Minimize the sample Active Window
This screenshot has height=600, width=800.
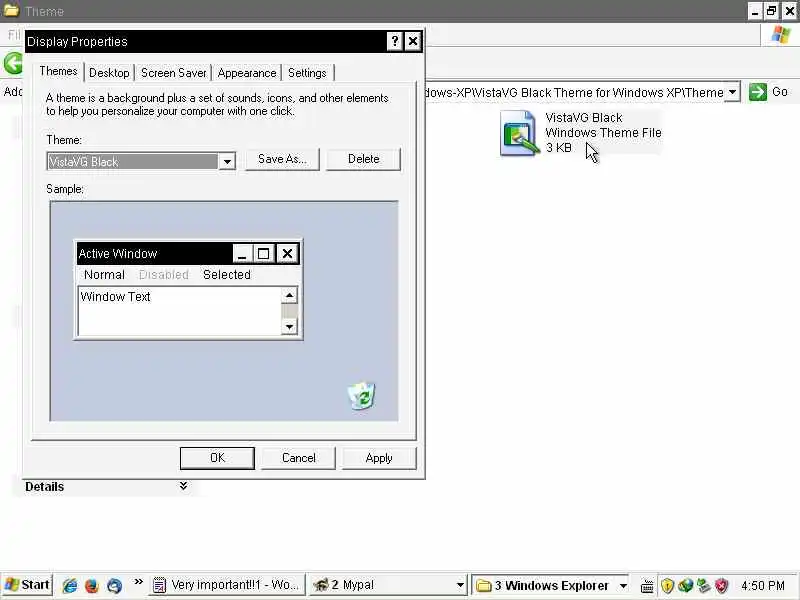pyautogui.click(x=242, y=254)
